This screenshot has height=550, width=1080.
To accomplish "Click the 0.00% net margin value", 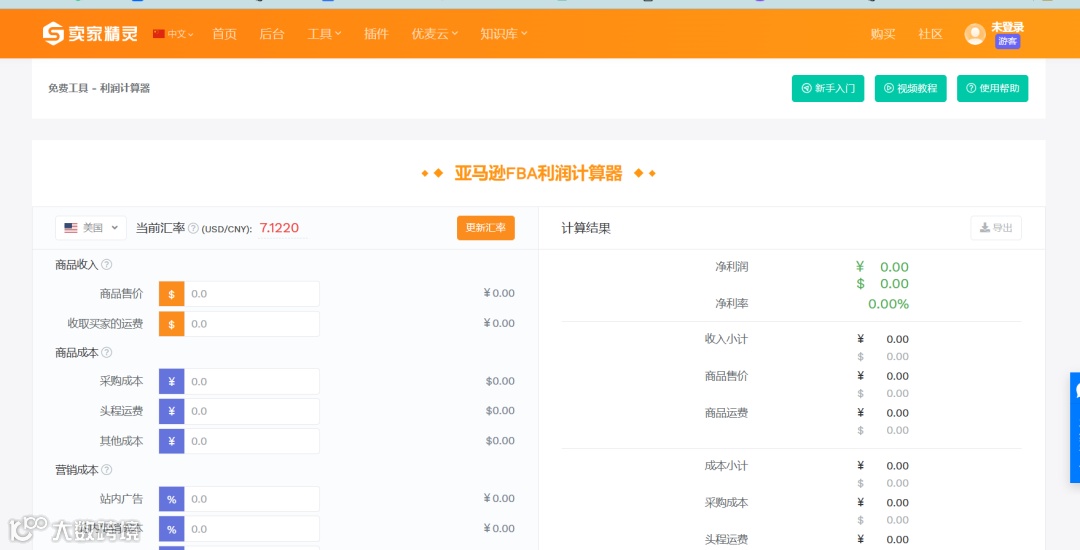I will (889, 304).
